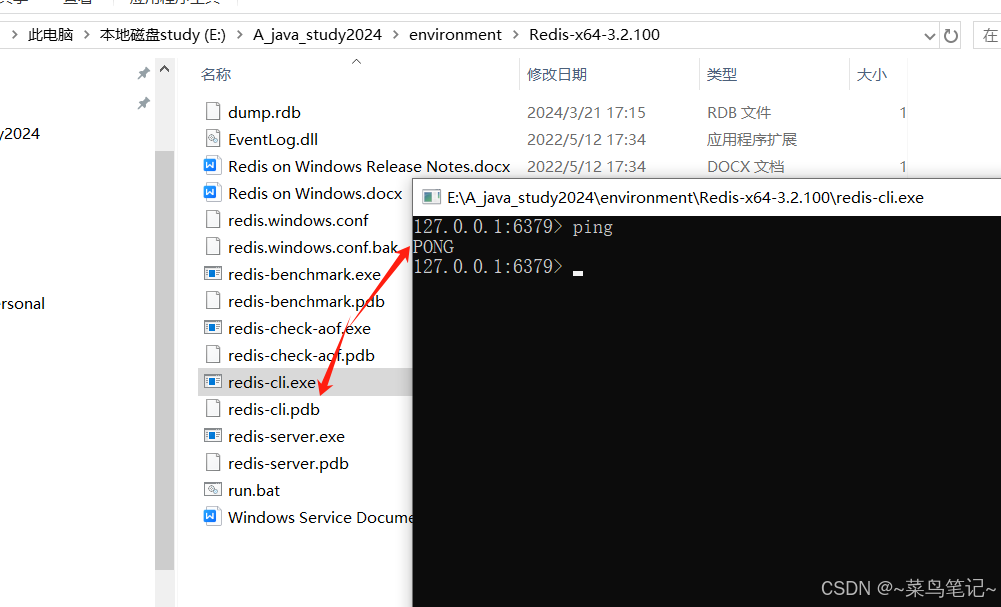
Task: Click the EventLog.dll file icon
Action: 213,139
